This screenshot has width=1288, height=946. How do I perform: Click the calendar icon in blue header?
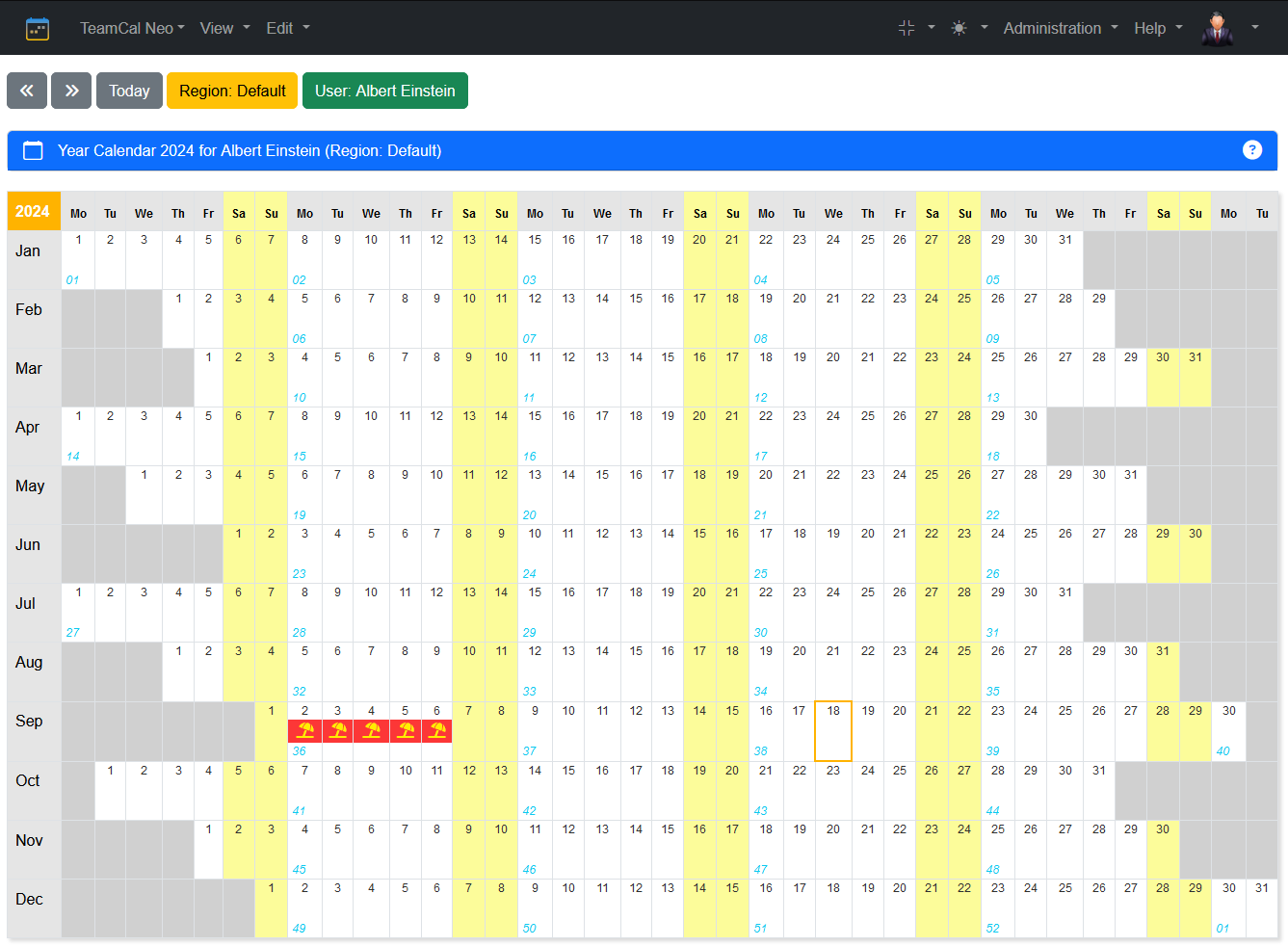pos(33,150)
